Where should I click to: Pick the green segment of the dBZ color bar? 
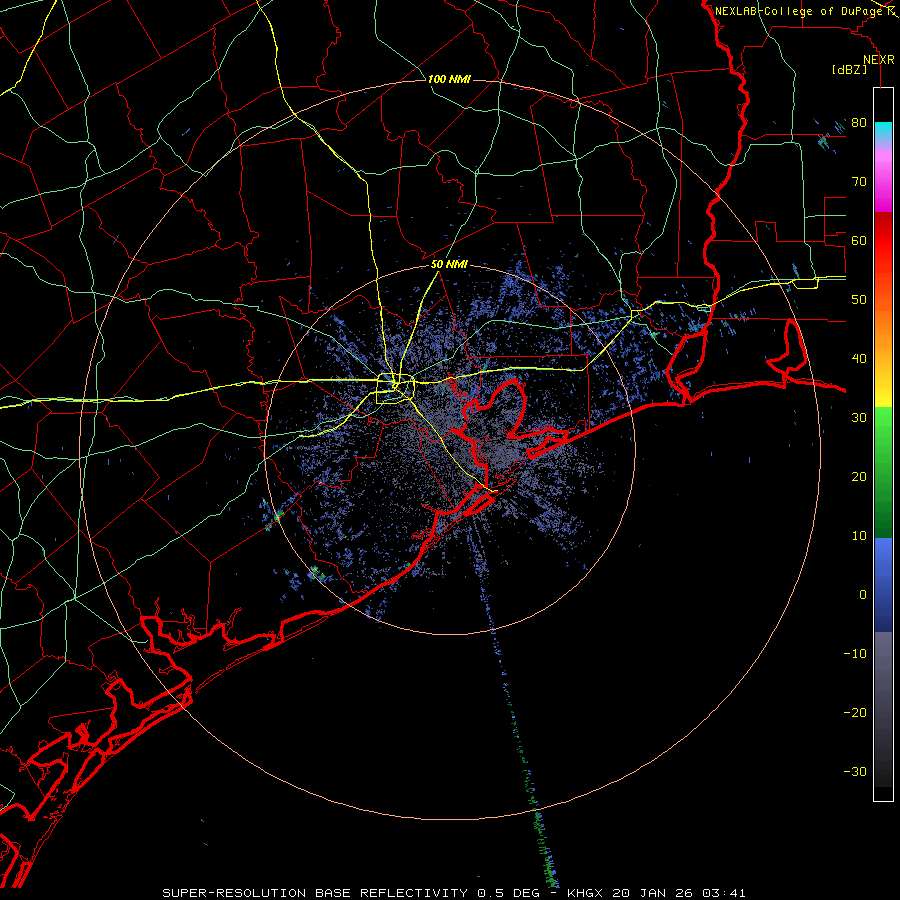point(883,472)
